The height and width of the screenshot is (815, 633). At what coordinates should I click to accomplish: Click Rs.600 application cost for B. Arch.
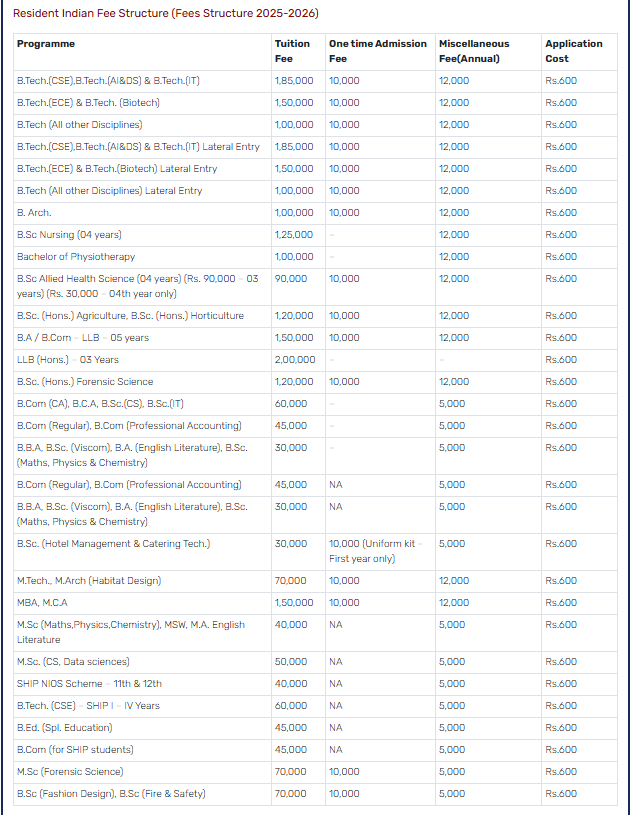point(561,213)
